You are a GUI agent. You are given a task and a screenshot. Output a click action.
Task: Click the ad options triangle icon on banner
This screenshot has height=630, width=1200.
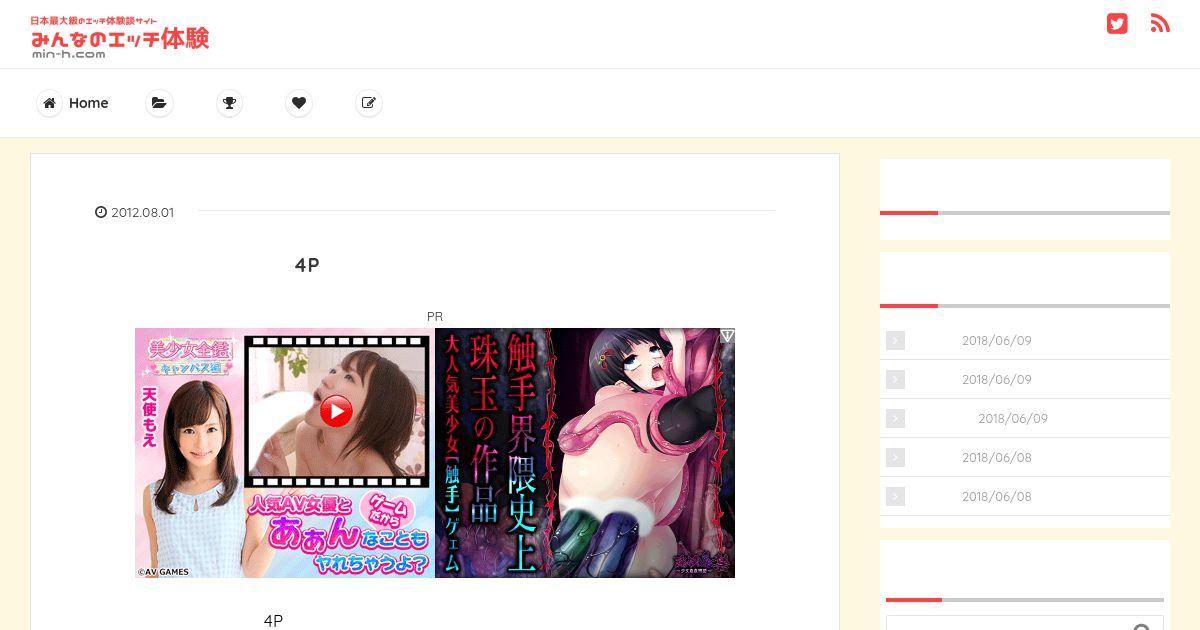click(x=727, y=336)
